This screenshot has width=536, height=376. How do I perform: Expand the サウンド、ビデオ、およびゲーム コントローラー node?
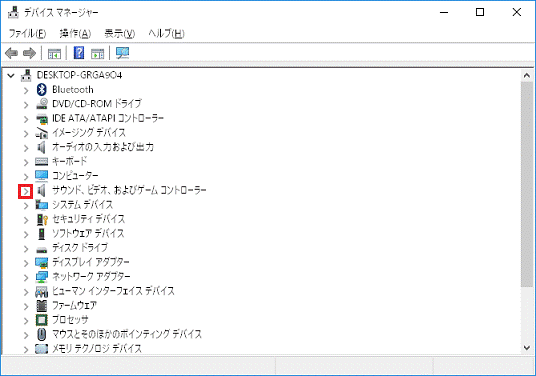click(26, 191)
